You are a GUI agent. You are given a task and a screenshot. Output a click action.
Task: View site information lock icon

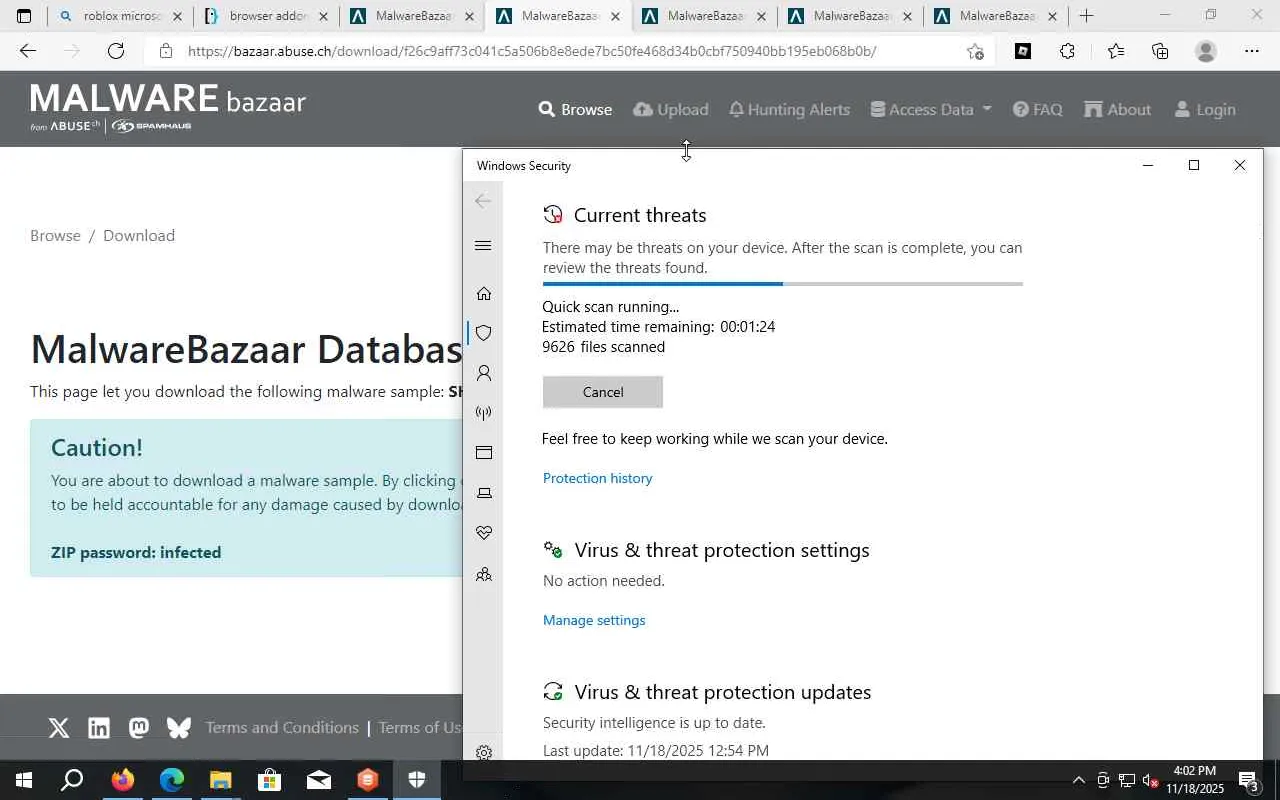(x=166, y=51)
